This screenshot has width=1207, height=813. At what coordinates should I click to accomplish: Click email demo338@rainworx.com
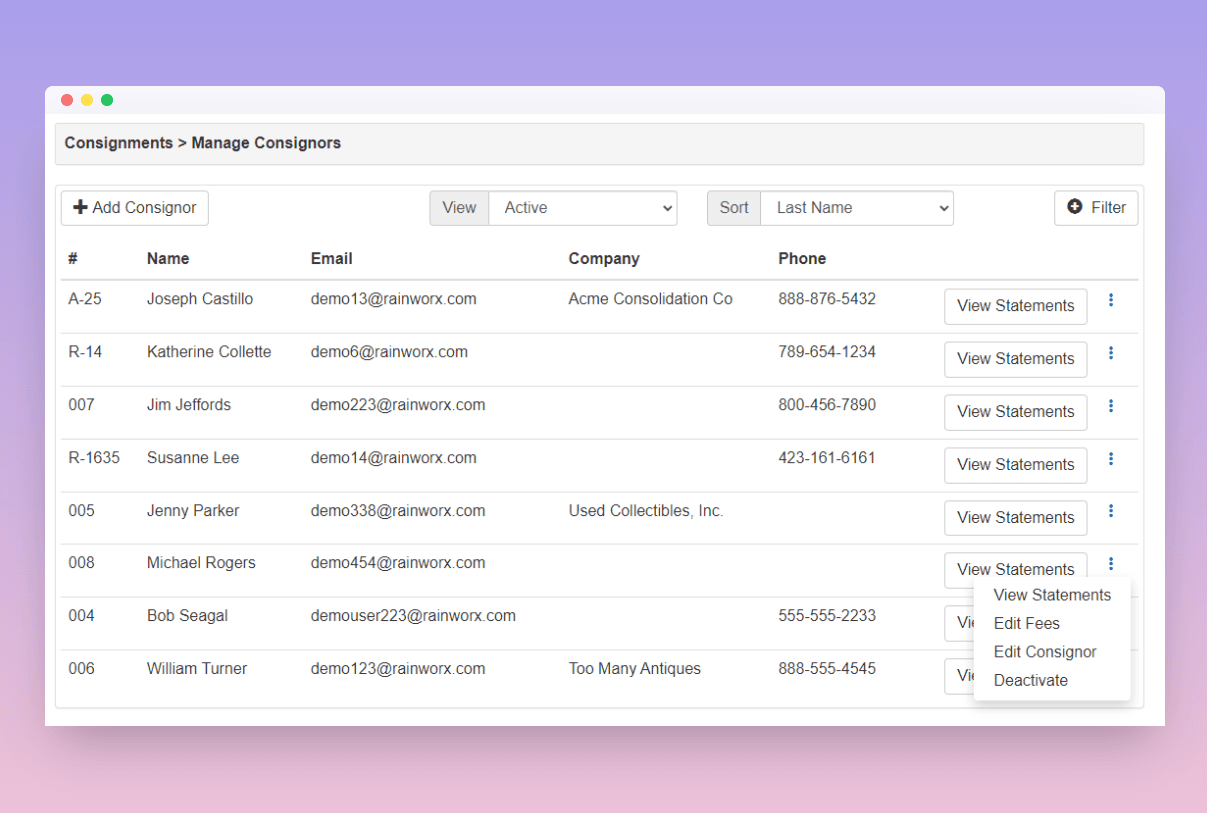(398, 511)
